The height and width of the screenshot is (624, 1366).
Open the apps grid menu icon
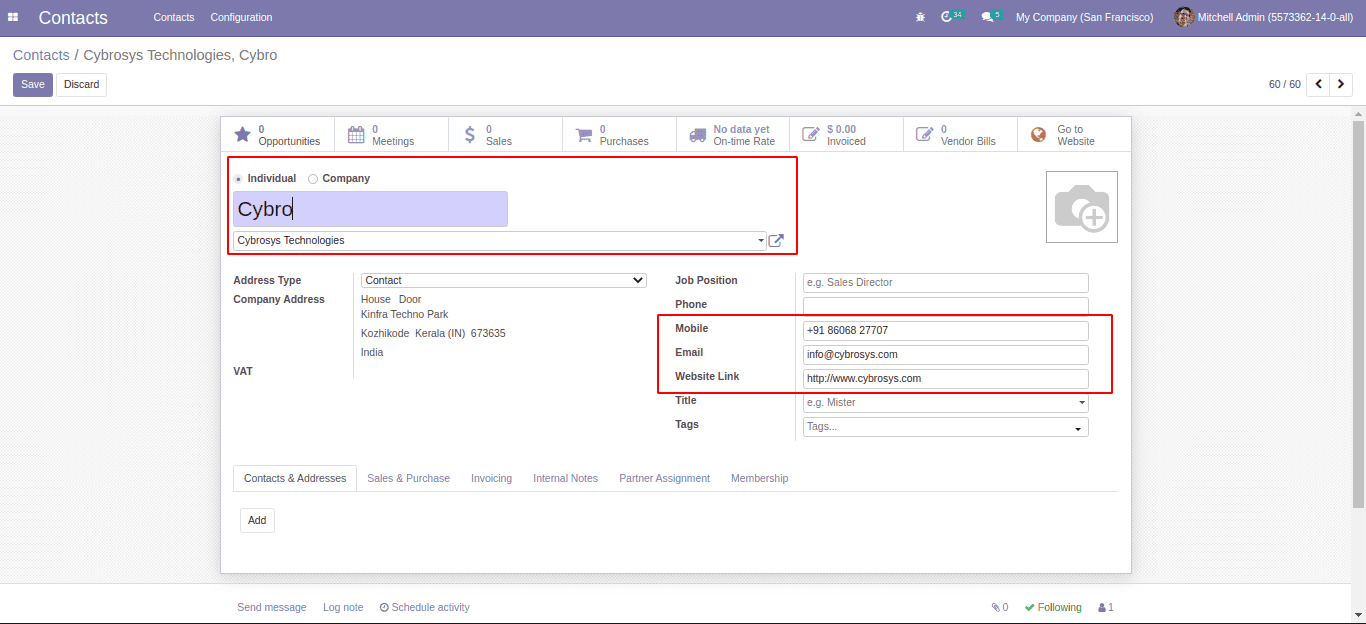[13, 17]
